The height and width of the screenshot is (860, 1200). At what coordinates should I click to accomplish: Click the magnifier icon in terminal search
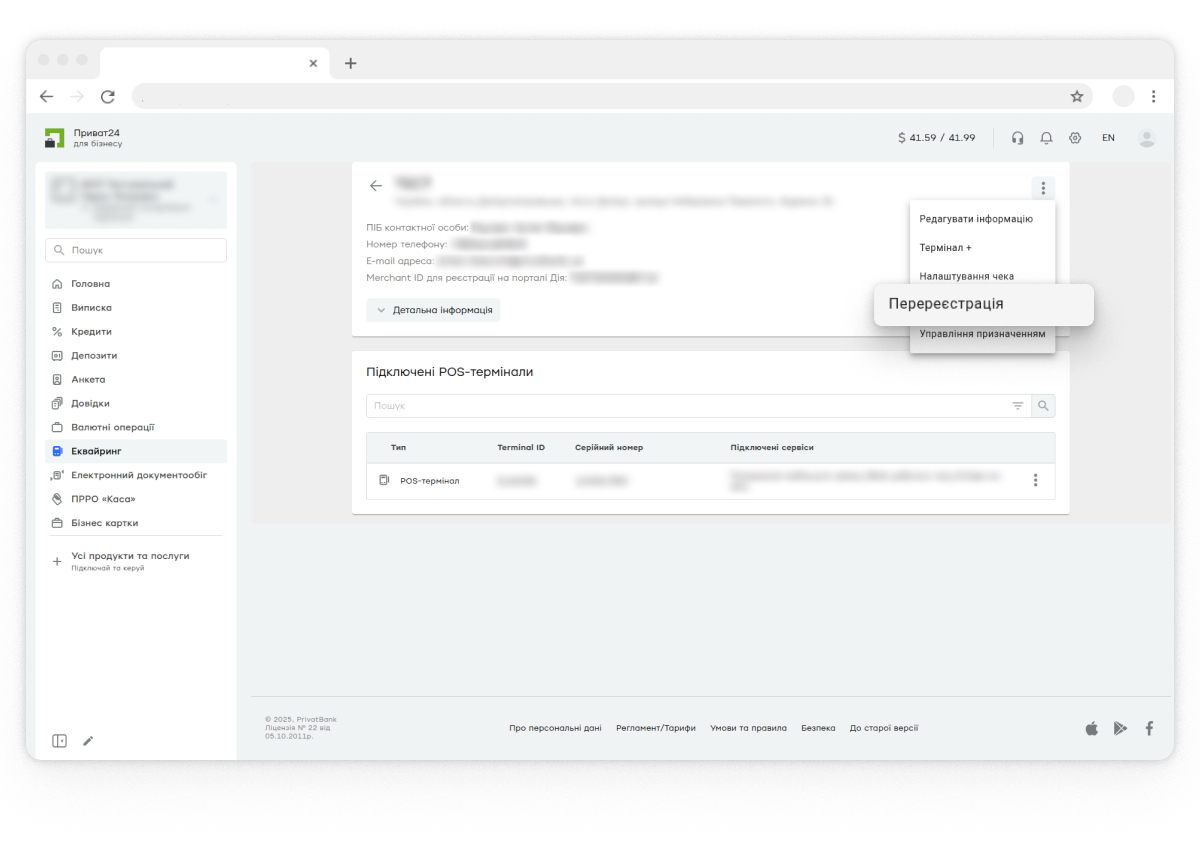coord(1043,406)
